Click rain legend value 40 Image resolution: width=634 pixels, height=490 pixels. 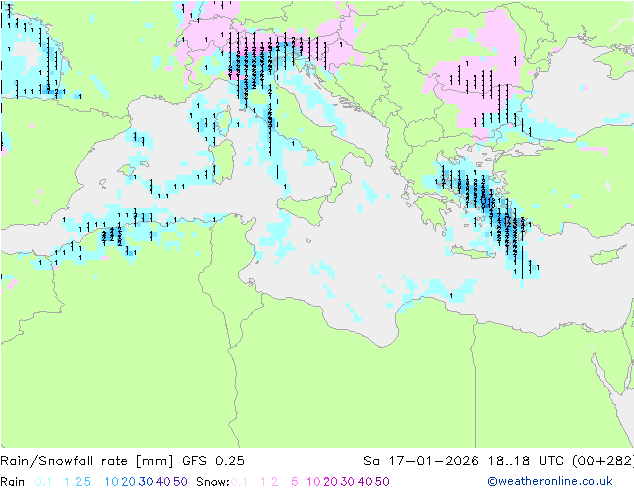point(163,482)
